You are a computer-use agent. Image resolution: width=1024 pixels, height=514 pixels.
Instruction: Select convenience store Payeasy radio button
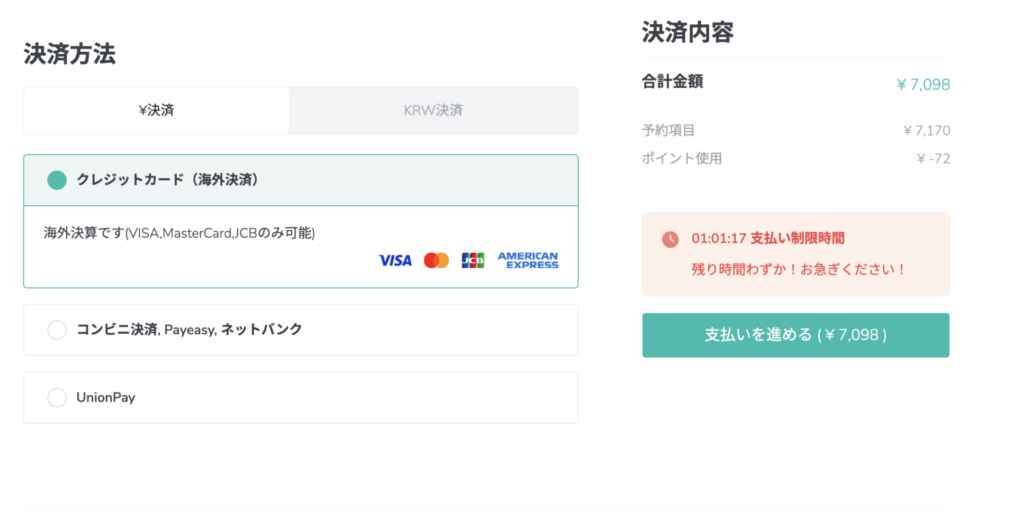click(x=57, y=329)
